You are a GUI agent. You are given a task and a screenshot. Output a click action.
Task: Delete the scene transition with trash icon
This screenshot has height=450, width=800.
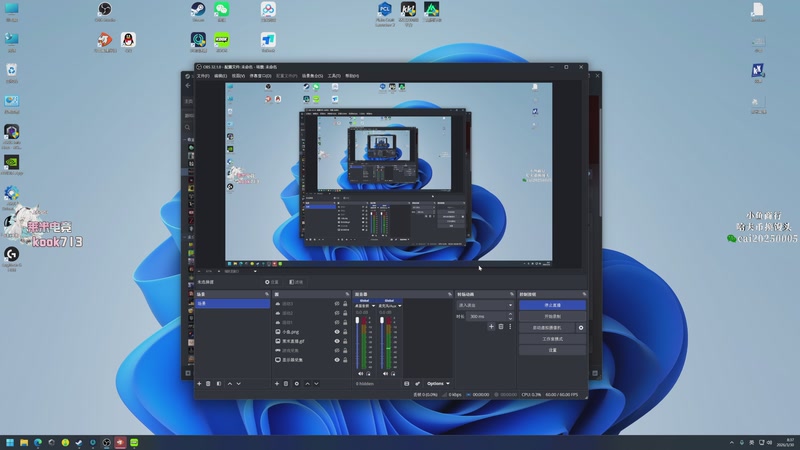pos(499,326)
